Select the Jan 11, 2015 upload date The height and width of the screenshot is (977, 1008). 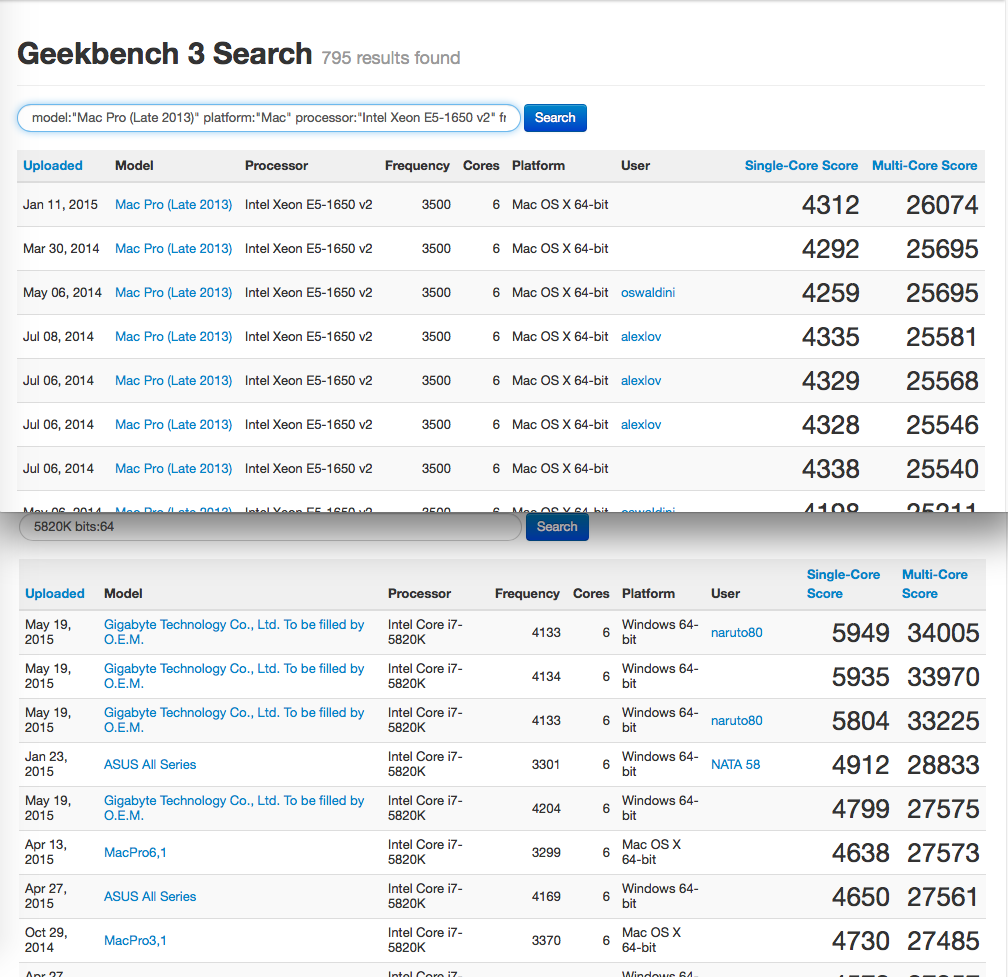coord(60,204)
